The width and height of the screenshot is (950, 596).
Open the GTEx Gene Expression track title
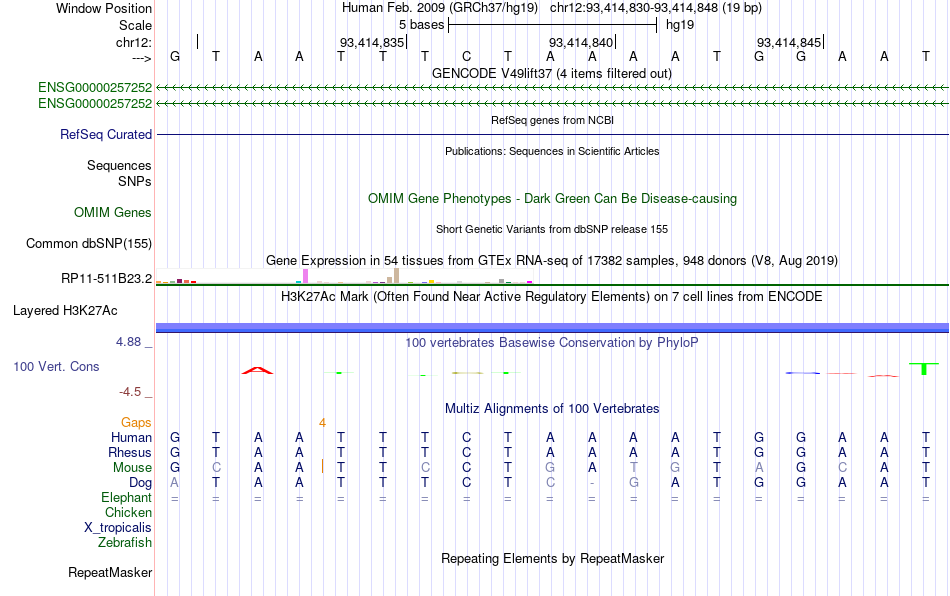point(551,260)
